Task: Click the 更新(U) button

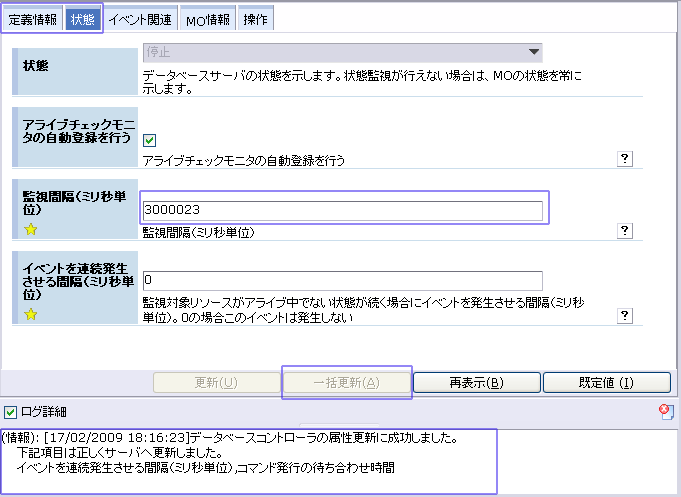Action: coord(215,383)
